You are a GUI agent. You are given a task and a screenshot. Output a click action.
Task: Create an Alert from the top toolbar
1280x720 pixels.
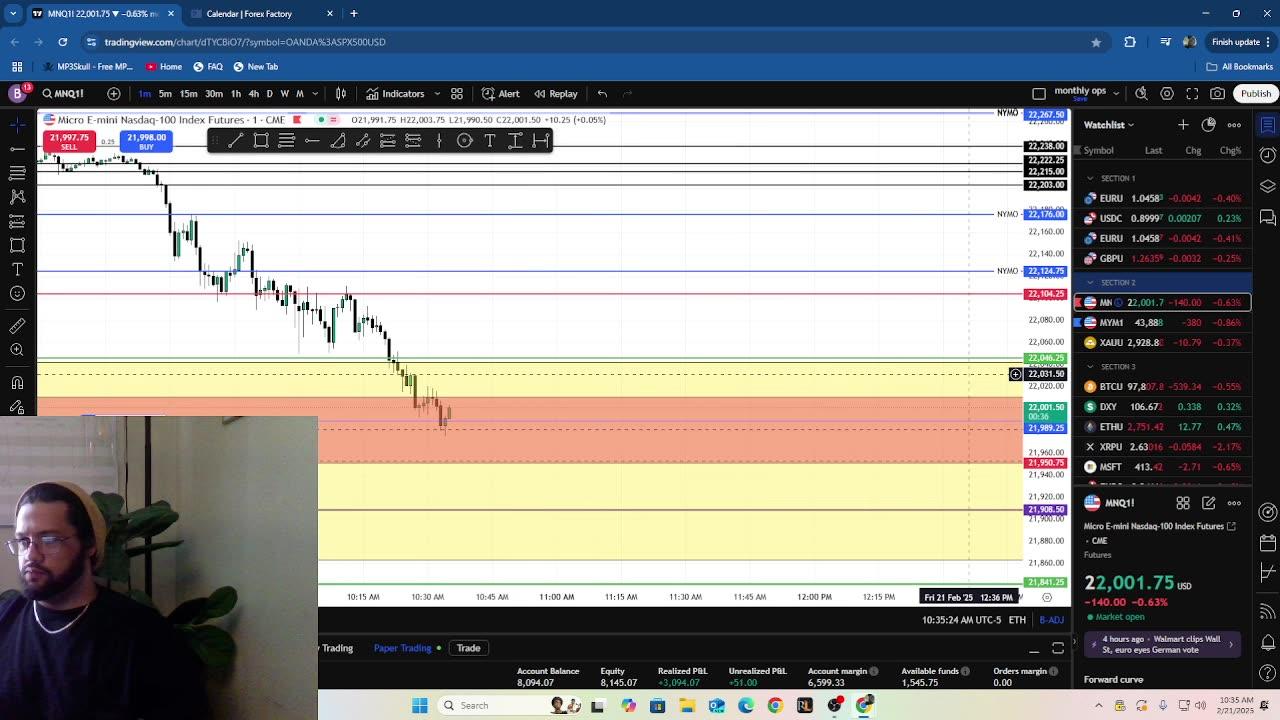click(x=500, y=94)
